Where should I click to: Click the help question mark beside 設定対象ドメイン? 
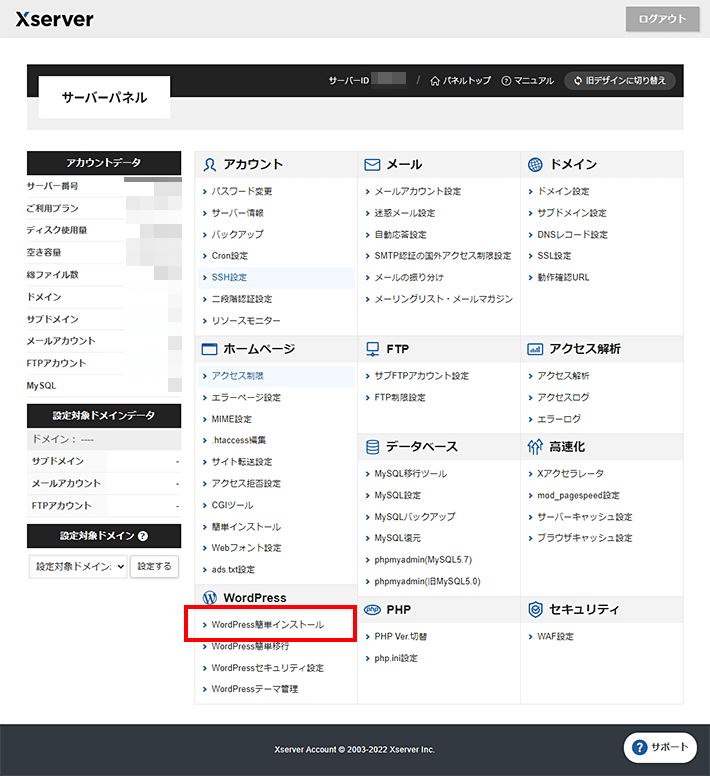click(x=142, y=536)
